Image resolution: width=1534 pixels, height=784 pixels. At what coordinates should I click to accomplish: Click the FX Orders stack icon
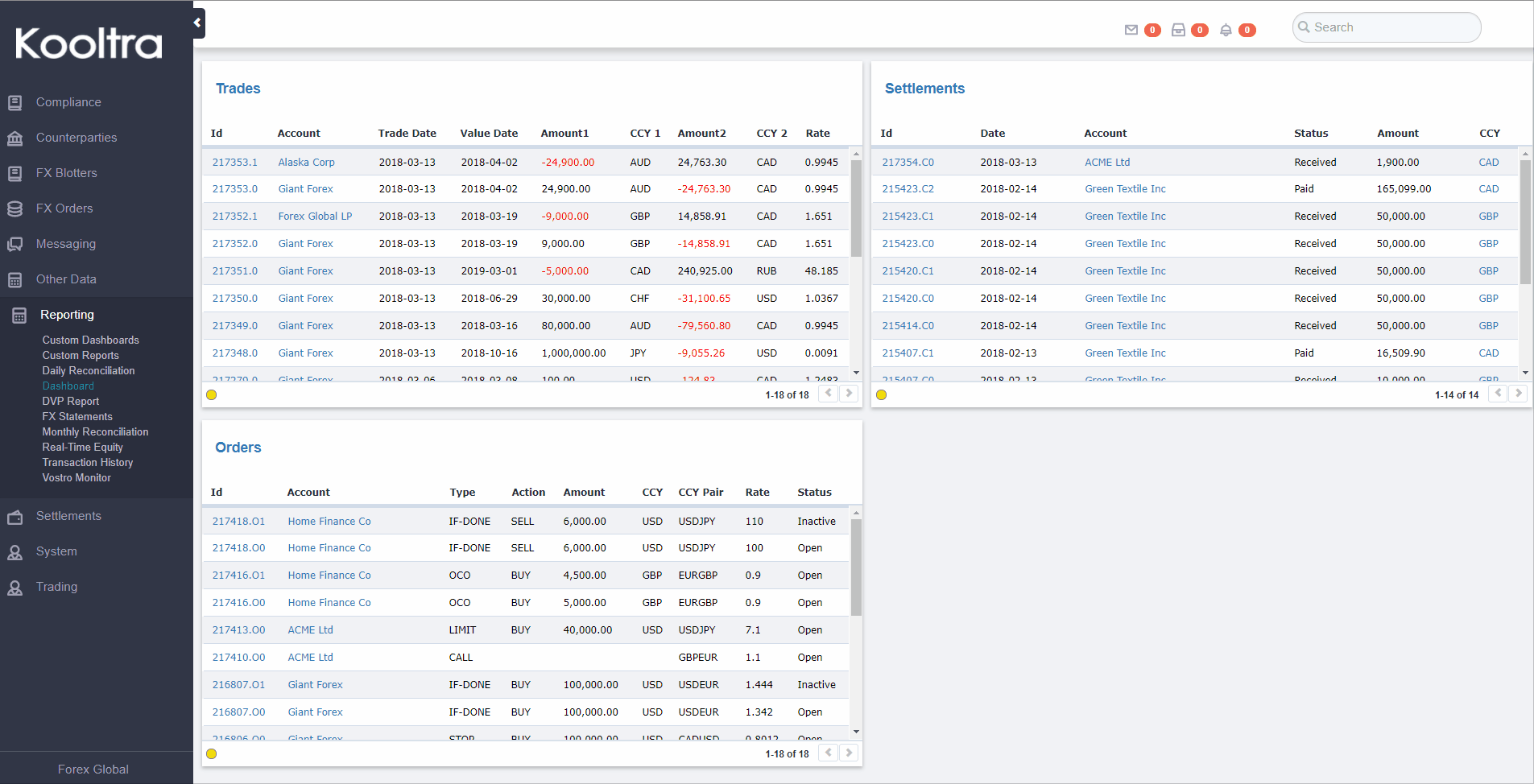(14, 208)
